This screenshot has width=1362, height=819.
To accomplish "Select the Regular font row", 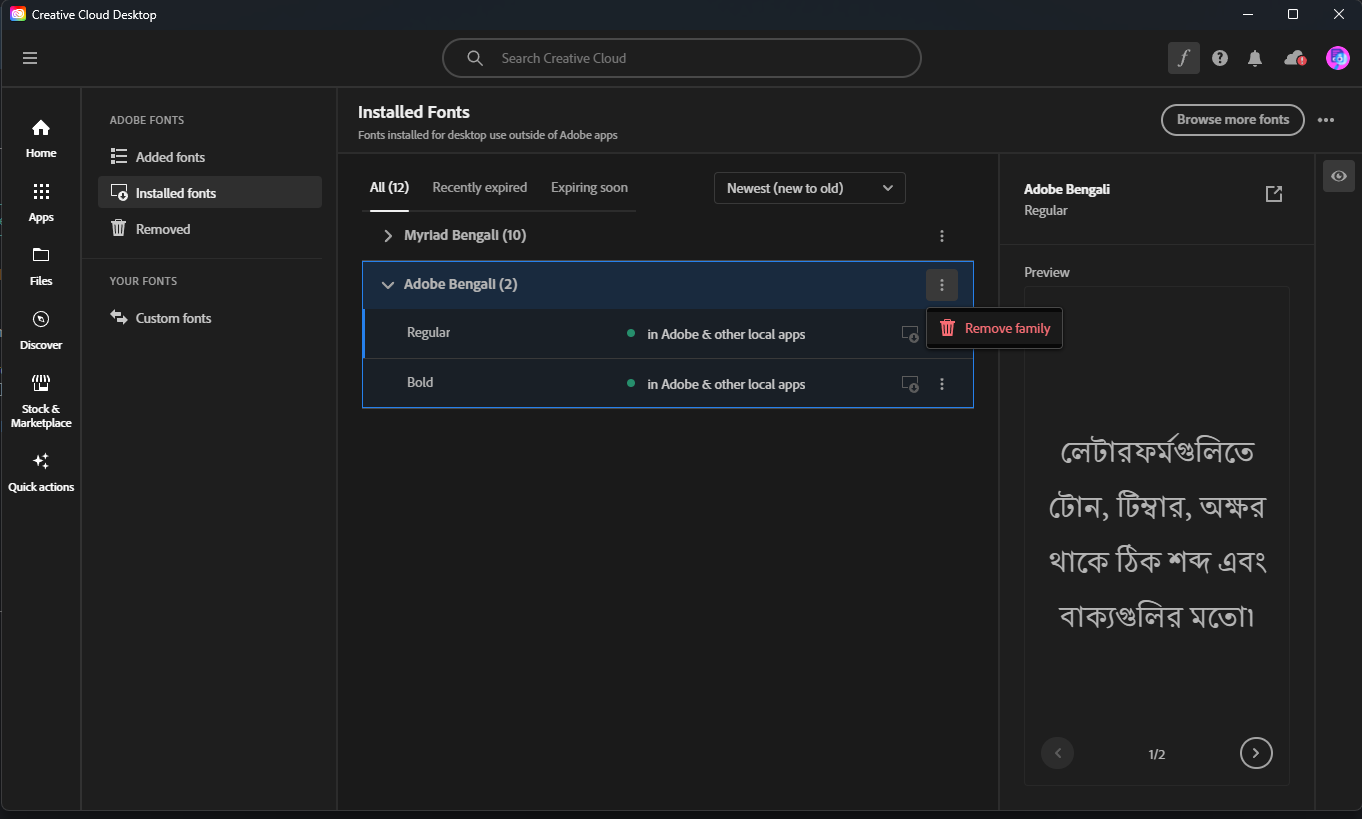I will point(668,334).
